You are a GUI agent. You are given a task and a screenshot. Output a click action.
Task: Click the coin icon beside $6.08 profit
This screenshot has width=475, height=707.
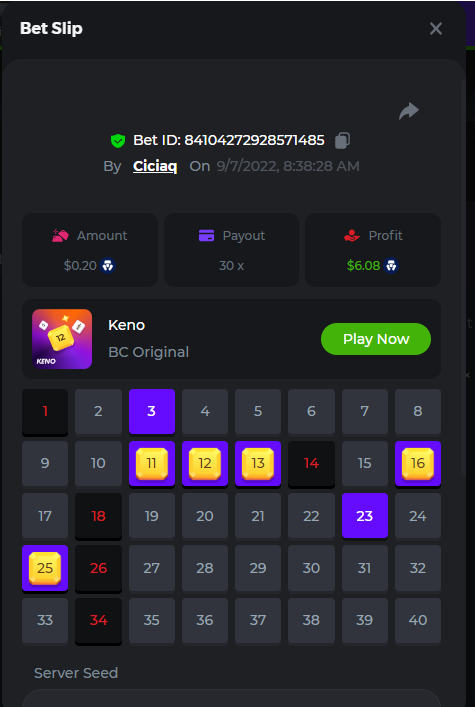point(391,266)
